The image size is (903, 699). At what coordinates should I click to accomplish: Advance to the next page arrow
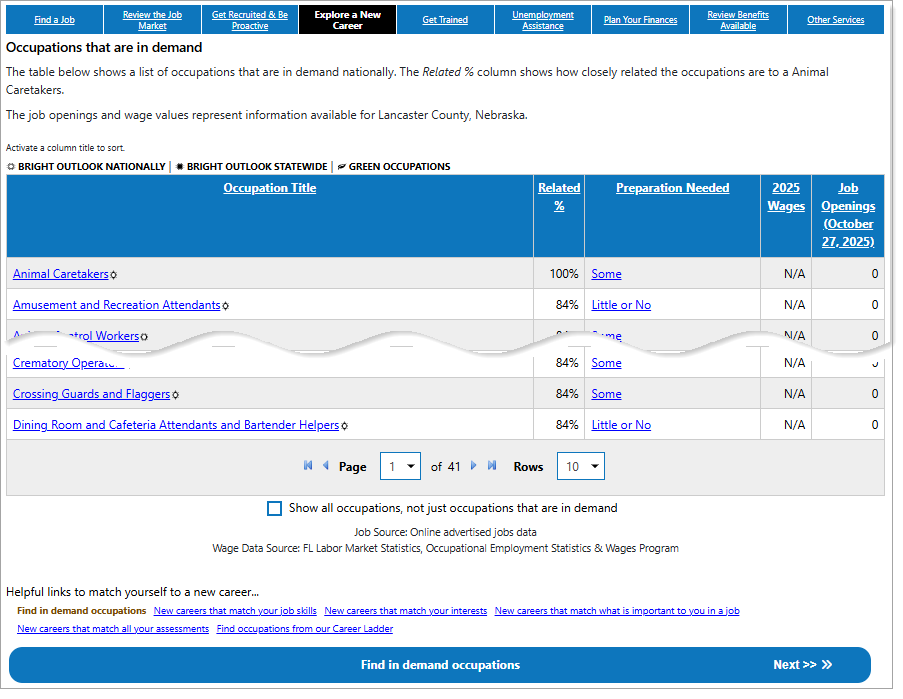tap(474, 466)
